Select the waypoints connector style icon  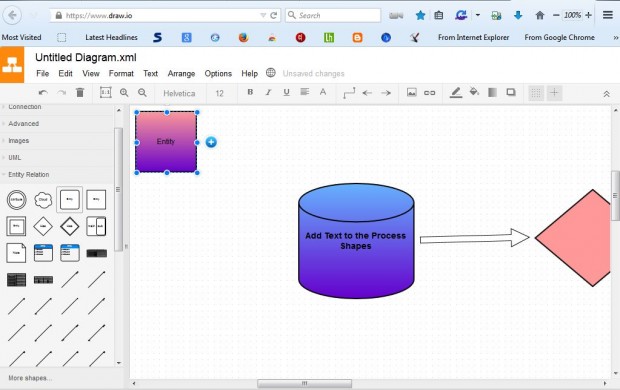coord(349,93)
